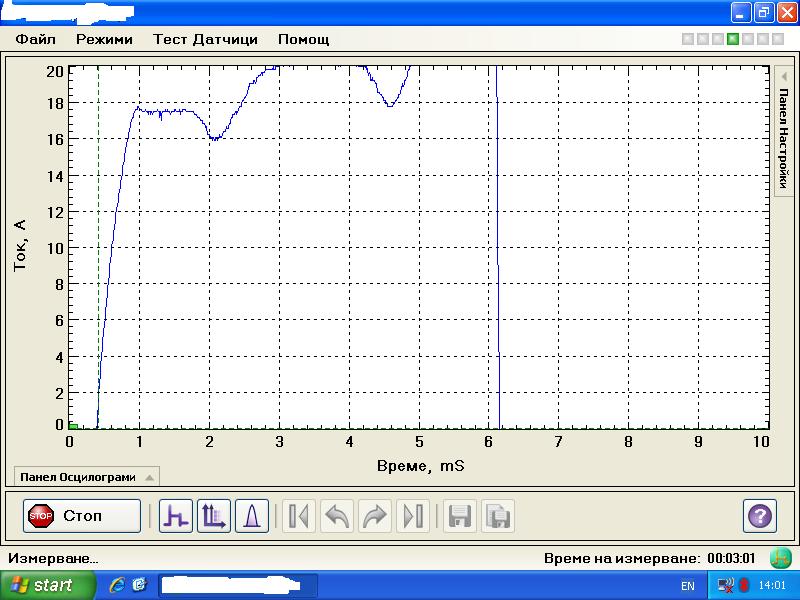Image resolution: width=800 pixels, height=600 pixels.
Task: Click the redo forward arrow icon
Action: pos(374,516)
